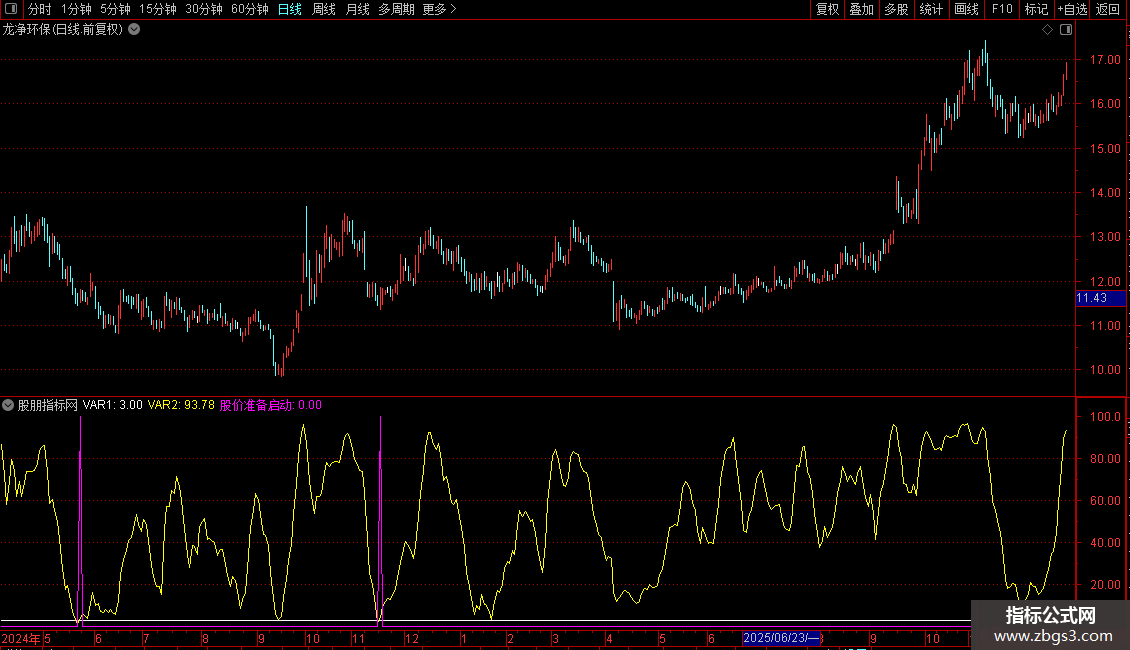The height and width of the screenshot is (650, 1130).
Task: Click the VAR1: 3.00 value label
Action: 112,405
